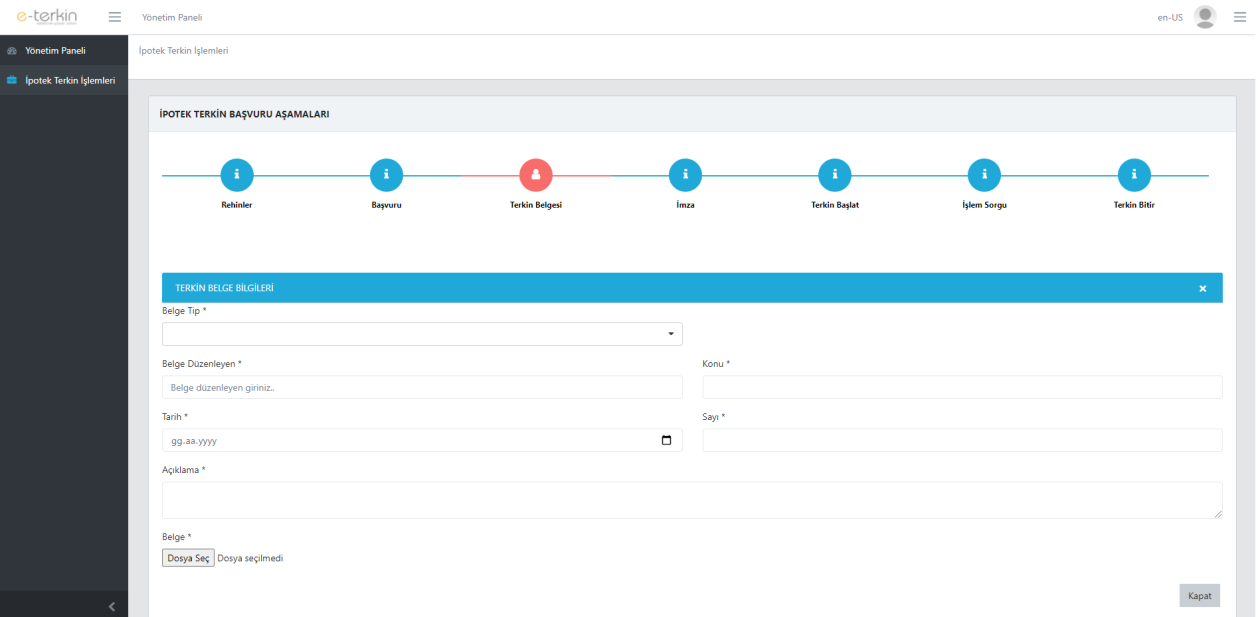The image size is (1258, 617).
Task: Click the Kapat button
Action: (1199, 596)
